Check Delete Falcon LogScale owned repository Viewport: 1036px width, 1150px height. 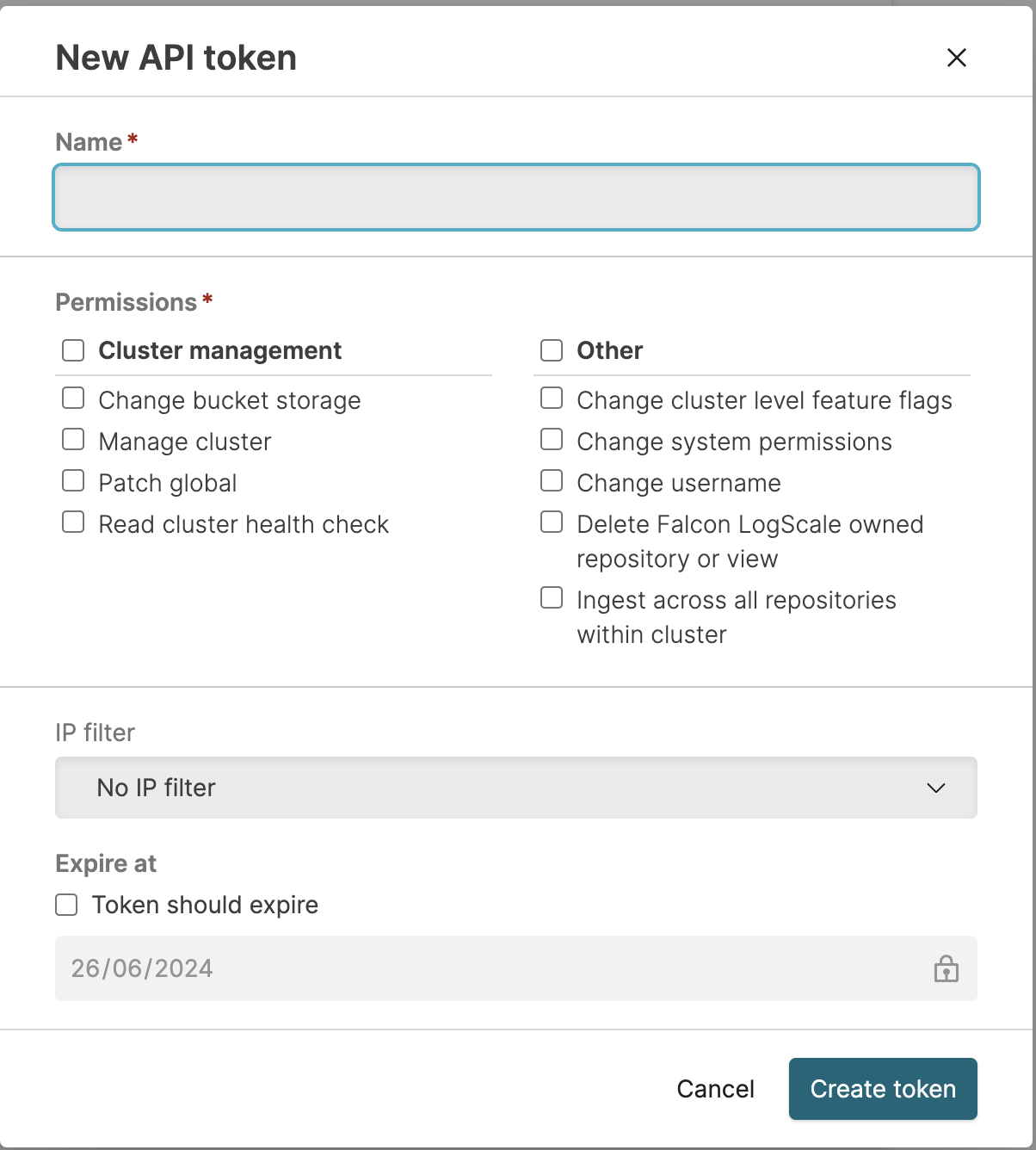[552, 522]
